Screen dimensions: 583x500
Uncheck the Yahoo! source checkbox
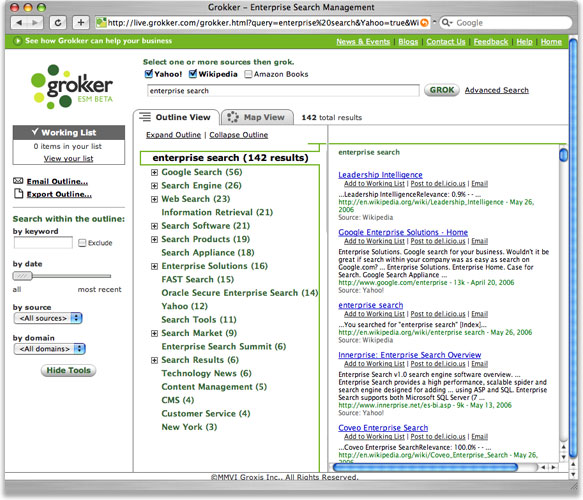coord(148,74)
